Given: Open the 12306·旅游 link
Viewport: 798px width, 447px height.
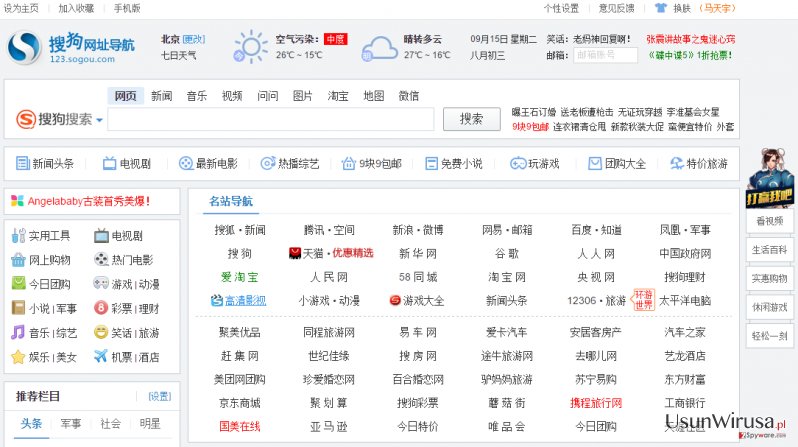Looking at the screenshot, I should click(596, 300).
